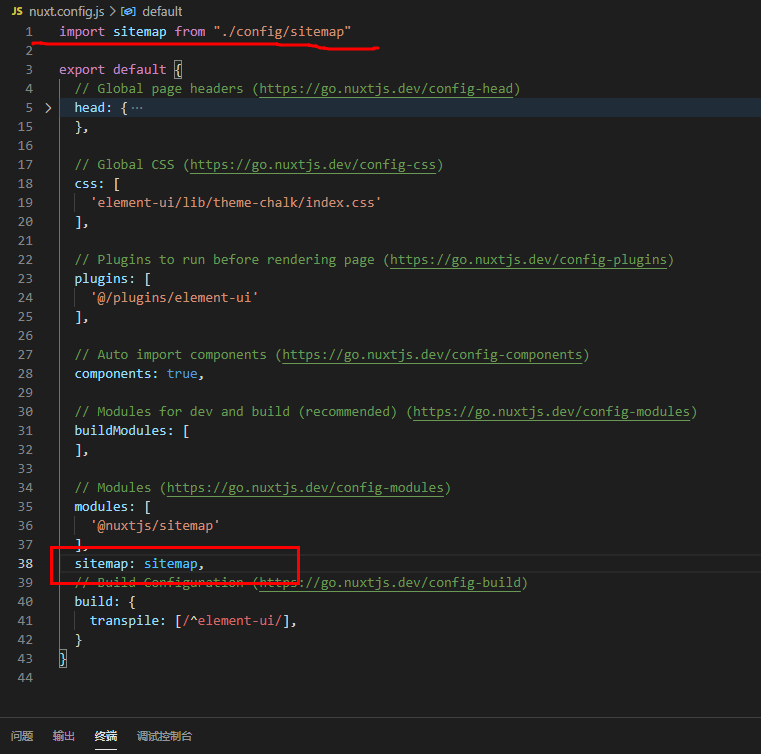This screenshot has width=761, height=754.
Task: Open the config-build documentation link
Action: click(x=390, y=582)
